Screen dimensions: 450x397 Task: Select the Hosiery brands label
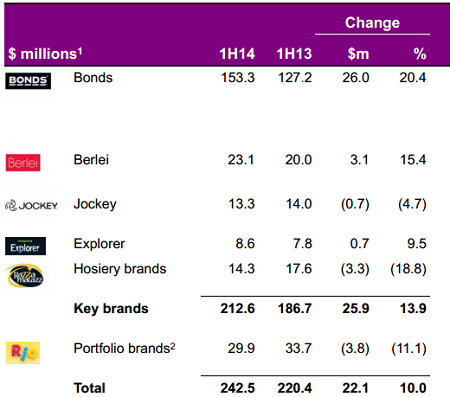tap(120, 269)
